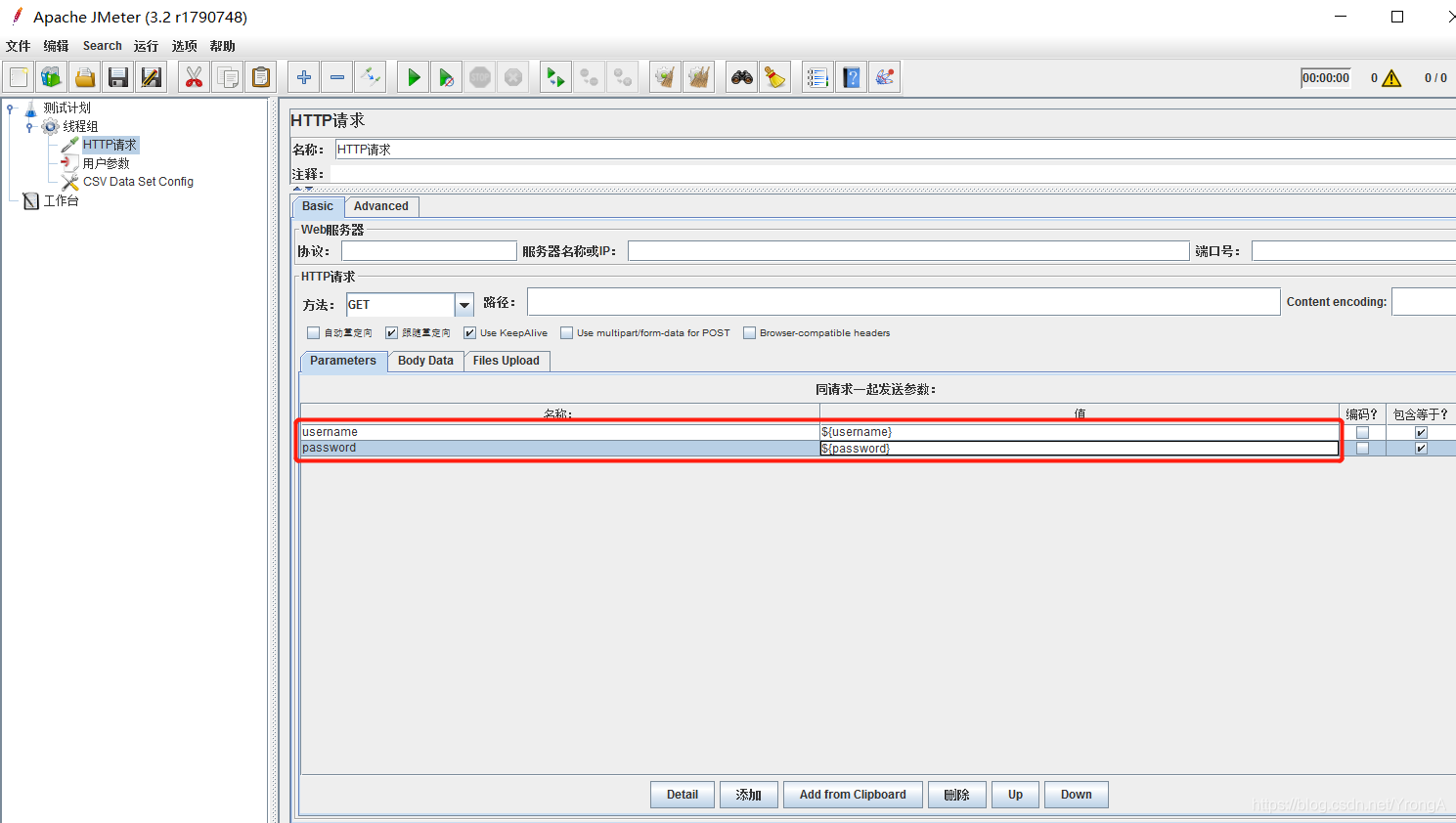Click the Clear All double broom icon
The width and height of the screenshot is (1456, 823).
click(699, 77)
